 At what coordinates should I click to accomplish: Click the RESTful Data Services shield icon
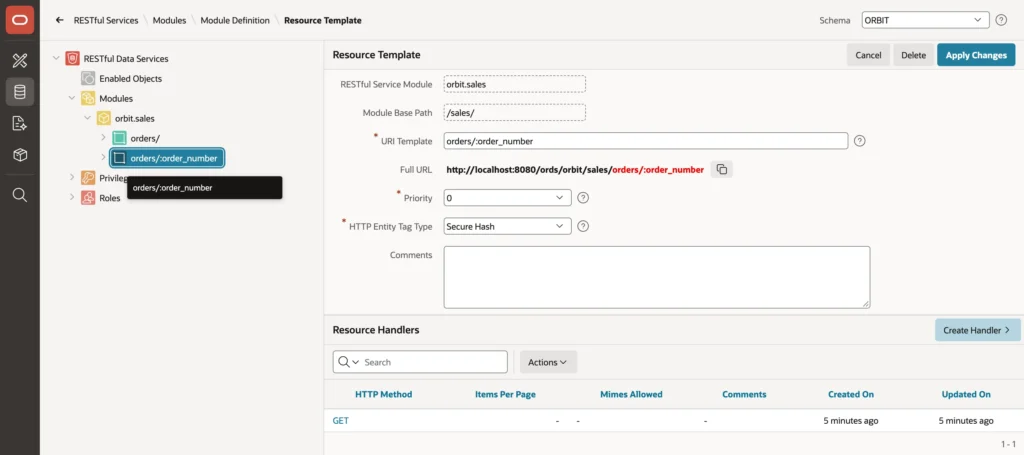pyautogui.click(x=72, y=59)
